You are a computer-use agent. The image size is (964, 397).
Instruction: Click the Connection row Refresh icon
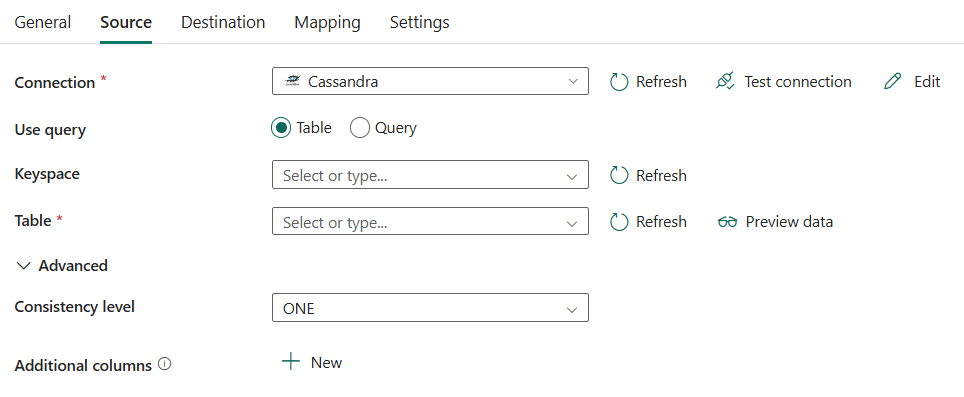click(618, 82)
